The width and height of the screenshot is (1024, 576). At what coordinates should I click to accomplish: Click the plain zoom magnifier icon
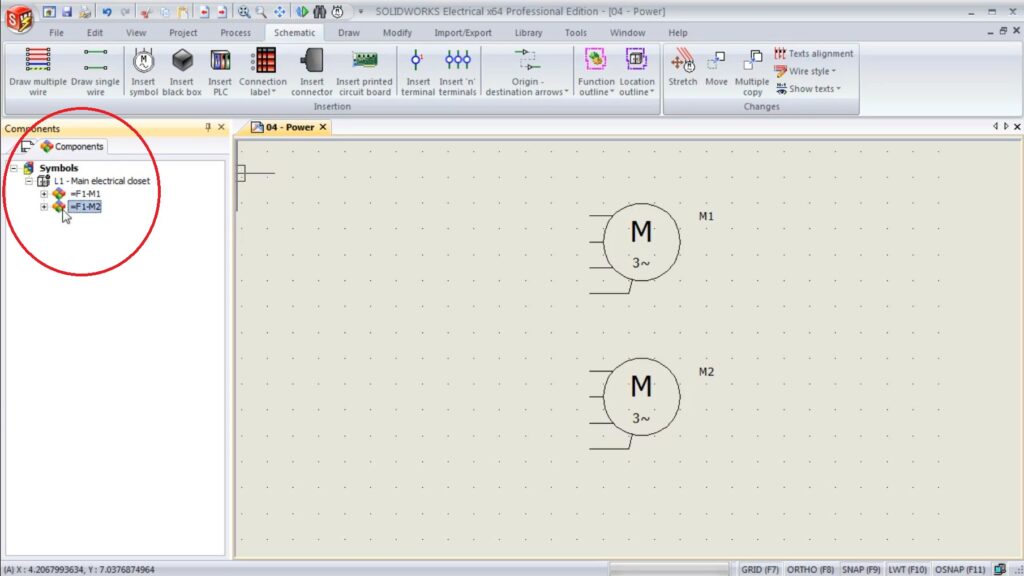tap(261, 12)
